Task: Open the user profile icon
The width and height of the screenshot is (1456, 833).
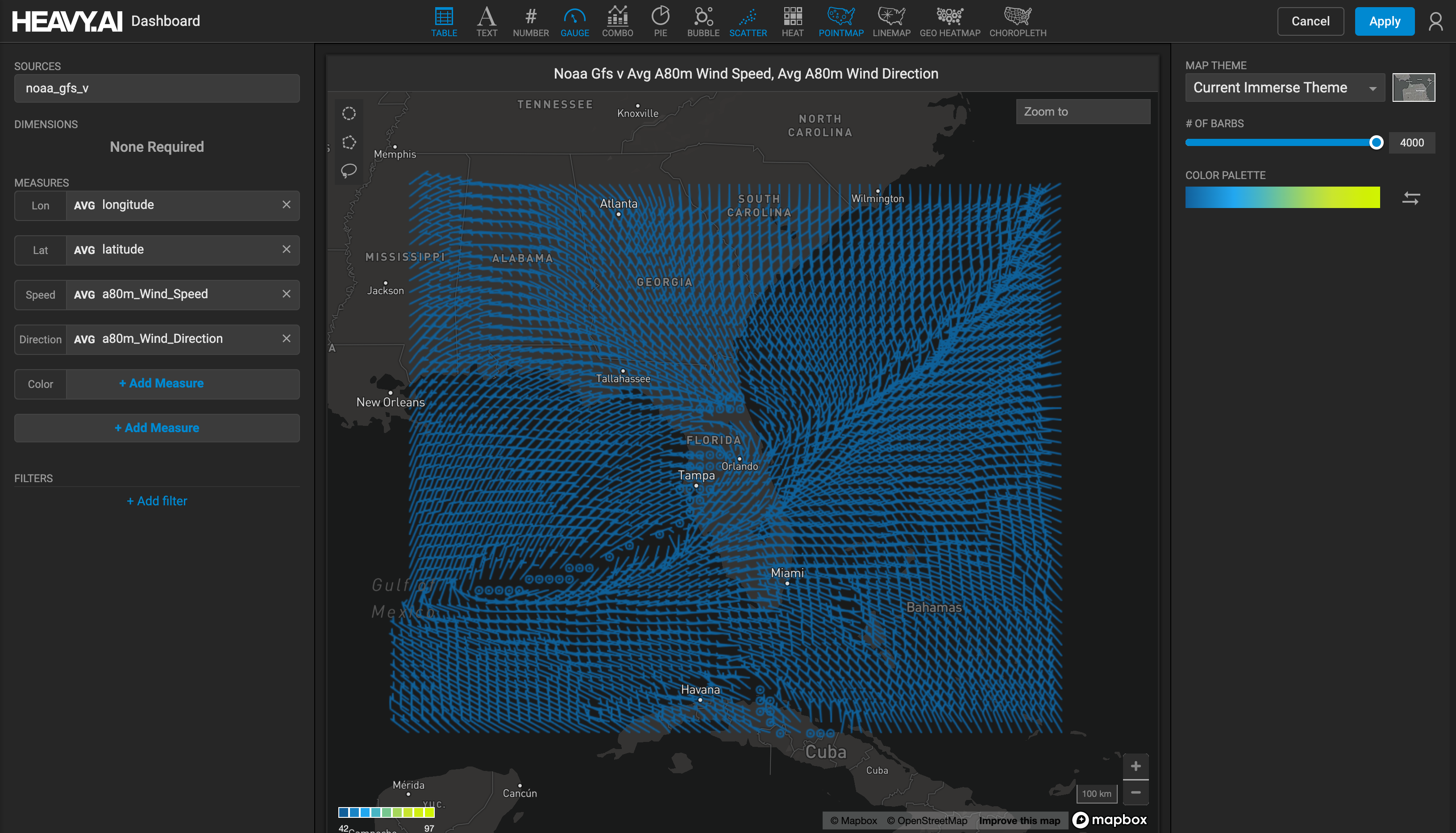Action: [1435, 22]
